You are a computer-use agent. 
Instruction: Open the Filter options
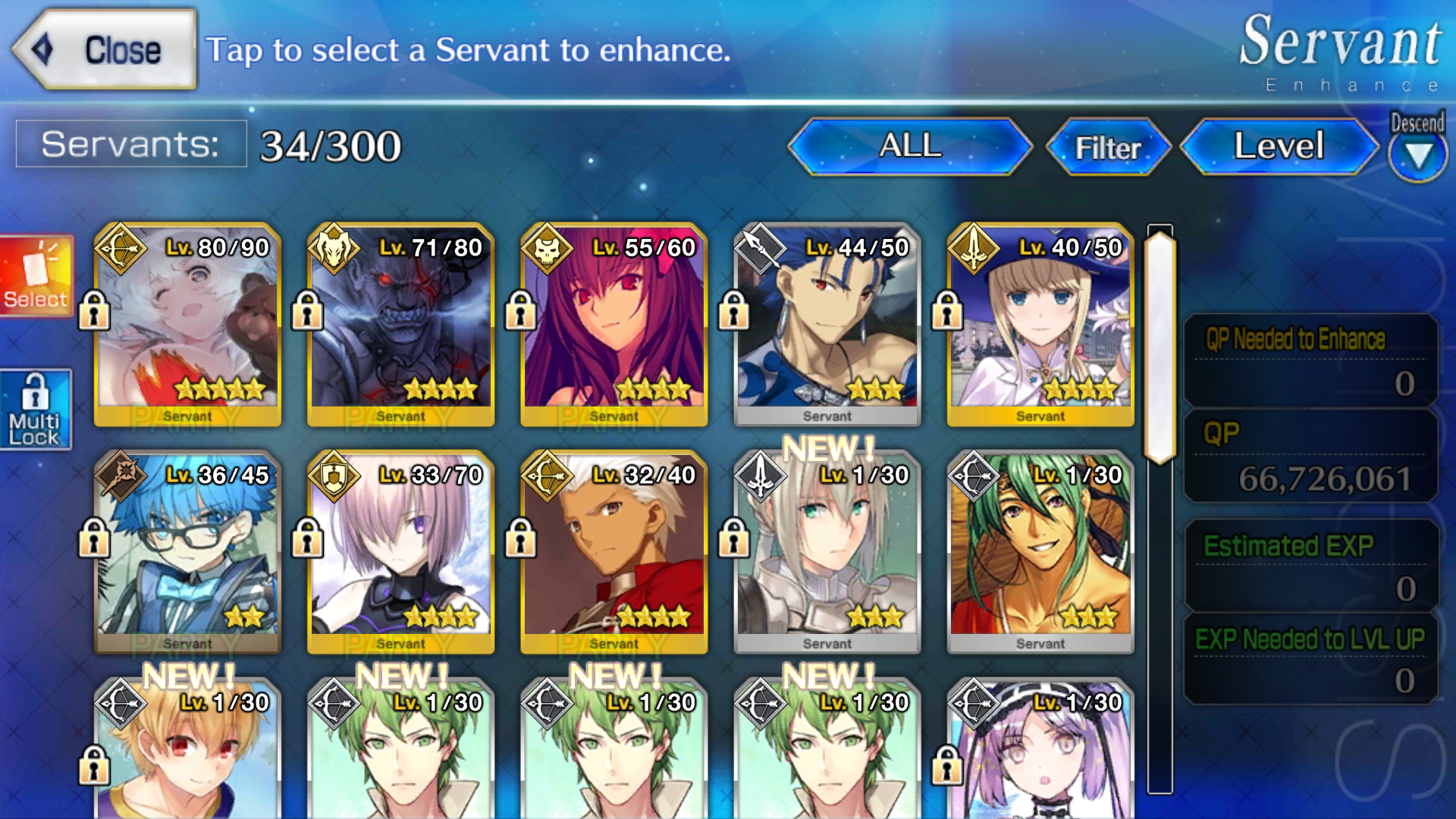pyautogui.click(x=1108, y=147)
